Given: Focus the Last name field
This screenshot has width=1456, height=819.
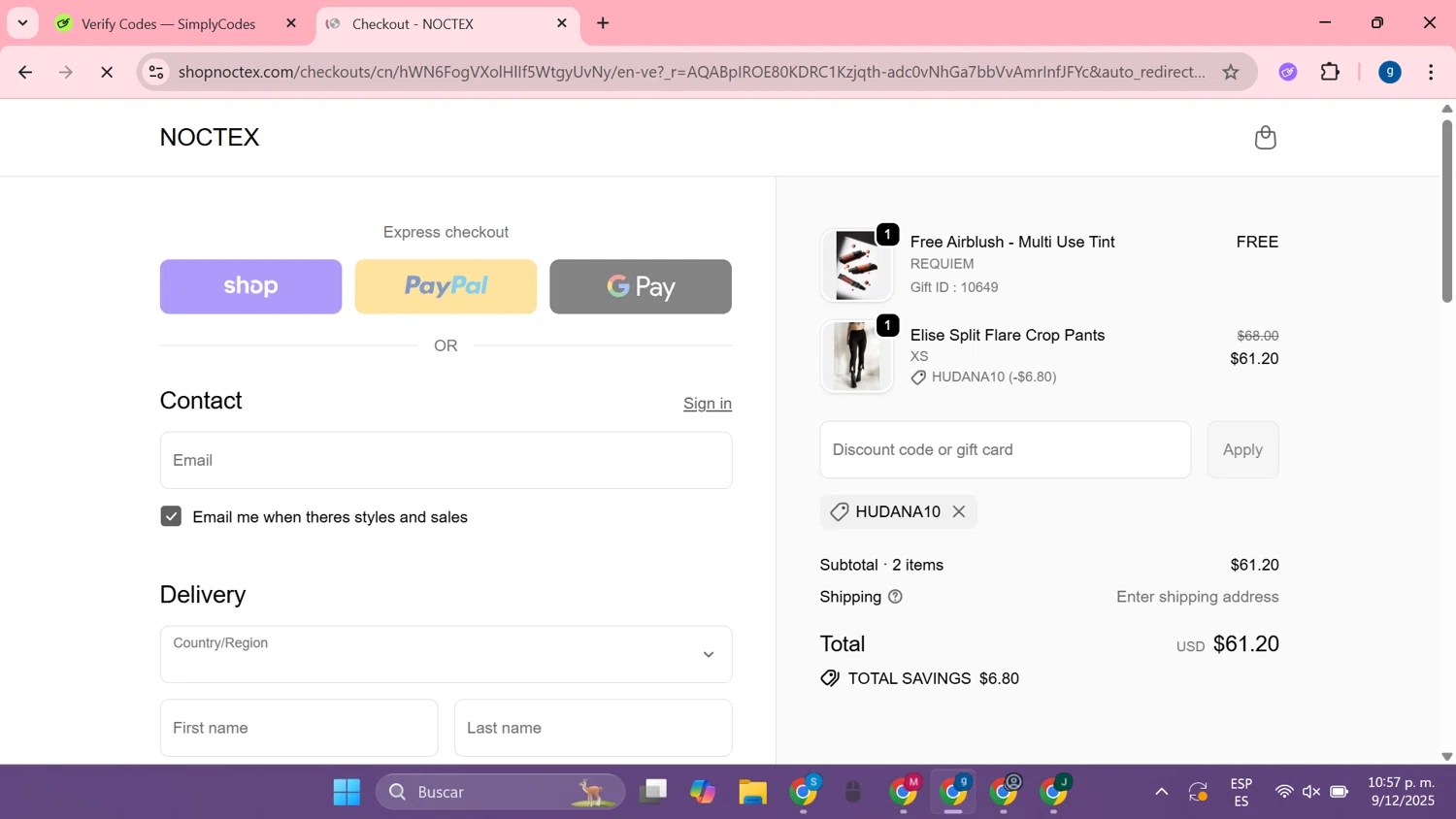Looking at the screenshot, I should pyautogui.click(x=593, y=728).
